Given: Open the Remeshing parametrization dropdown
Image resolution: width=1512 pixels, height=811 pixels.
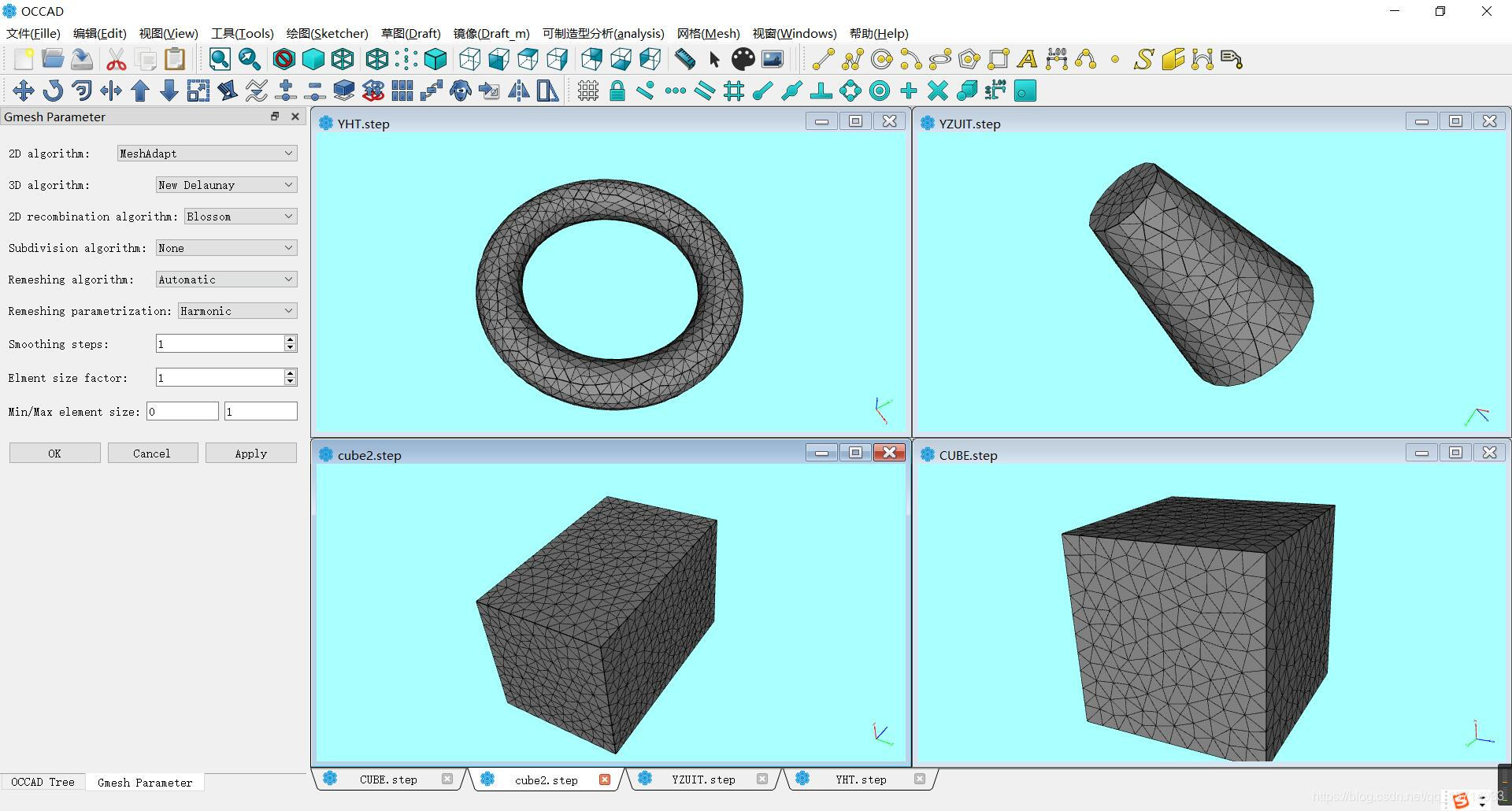Looking at the screenshot, I should (x=238, y=311).
